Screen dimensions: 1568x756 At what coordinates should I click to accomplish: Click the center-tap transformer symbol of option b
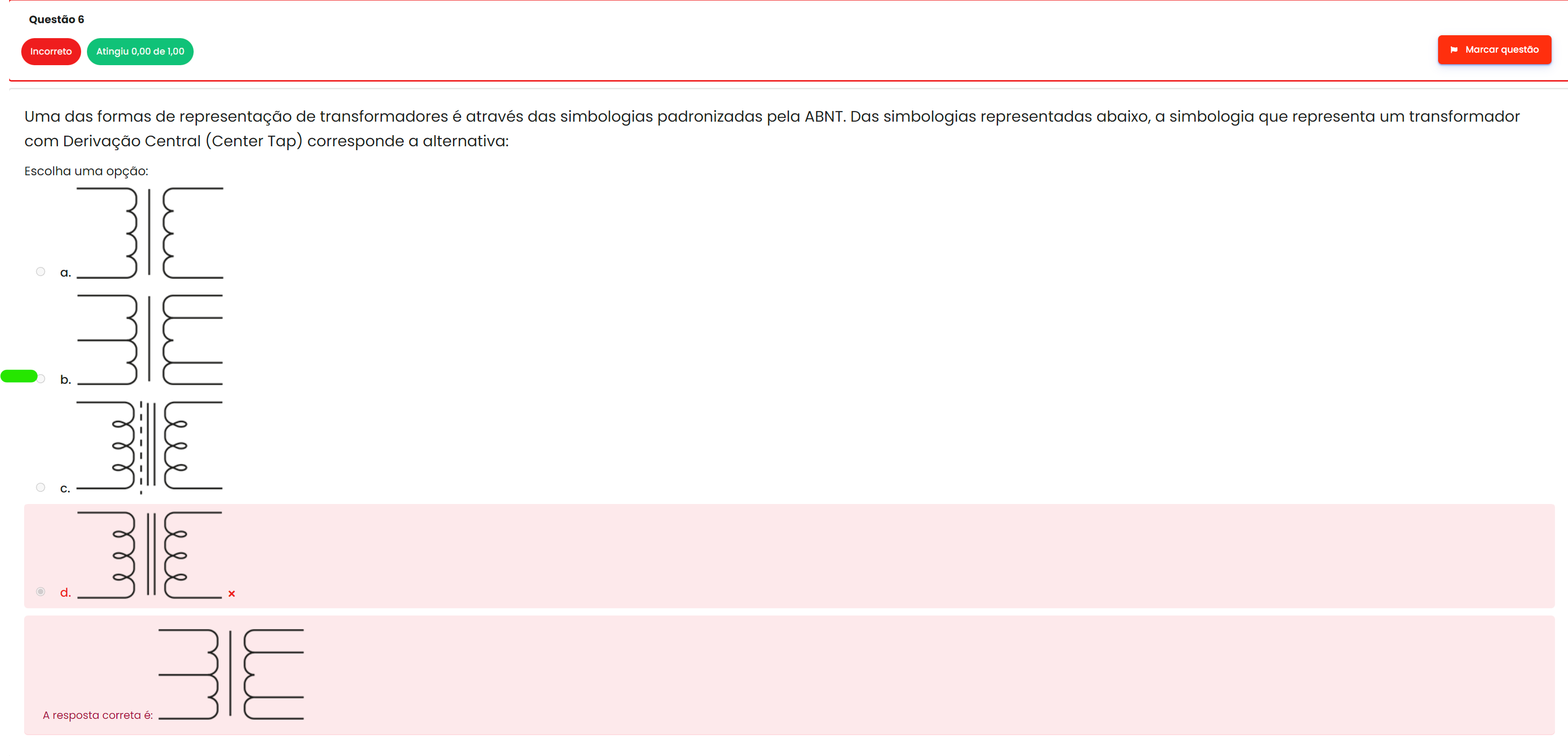tap(150, 340)
